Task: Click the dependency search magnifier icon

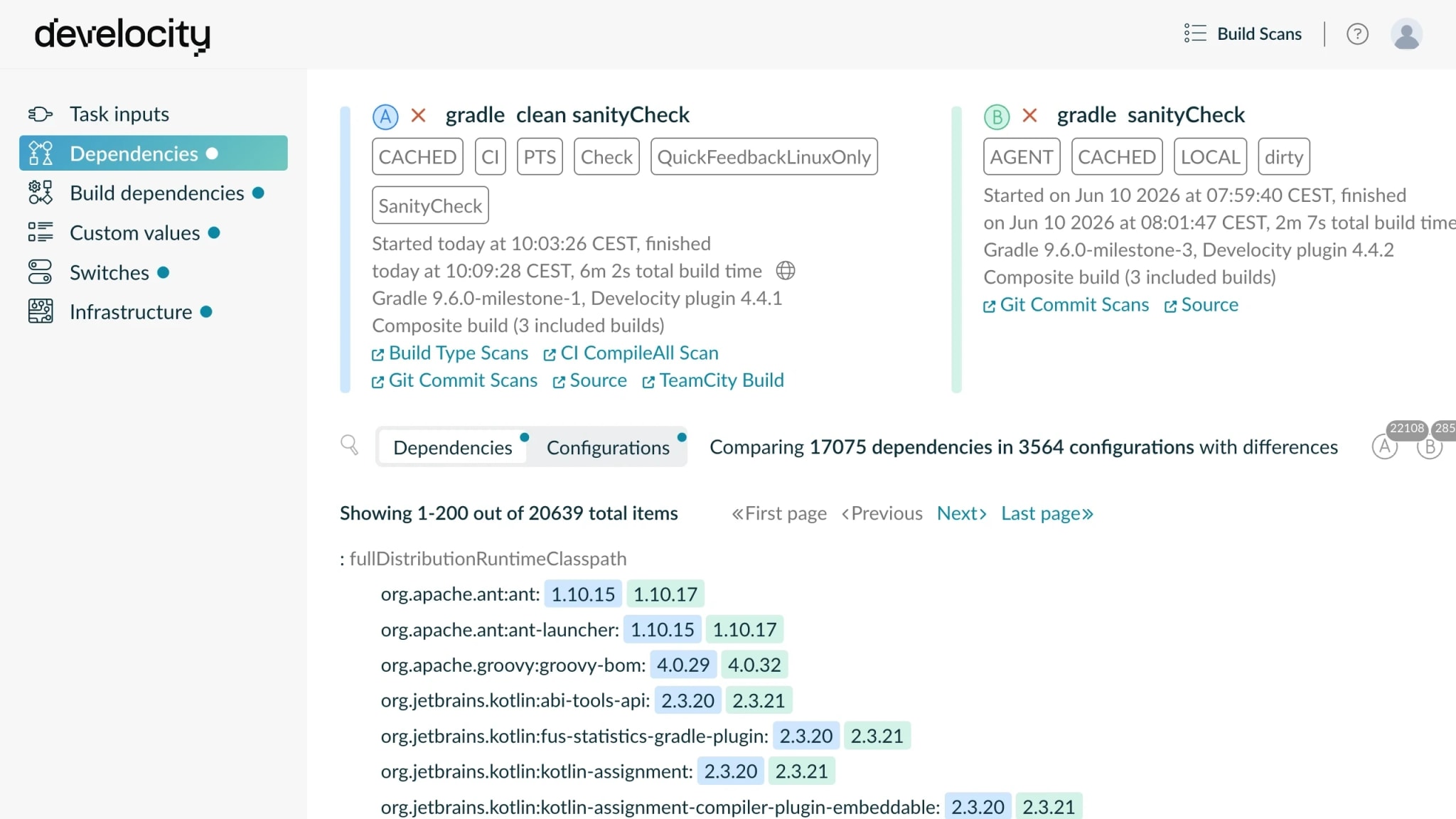Action: 349,446
